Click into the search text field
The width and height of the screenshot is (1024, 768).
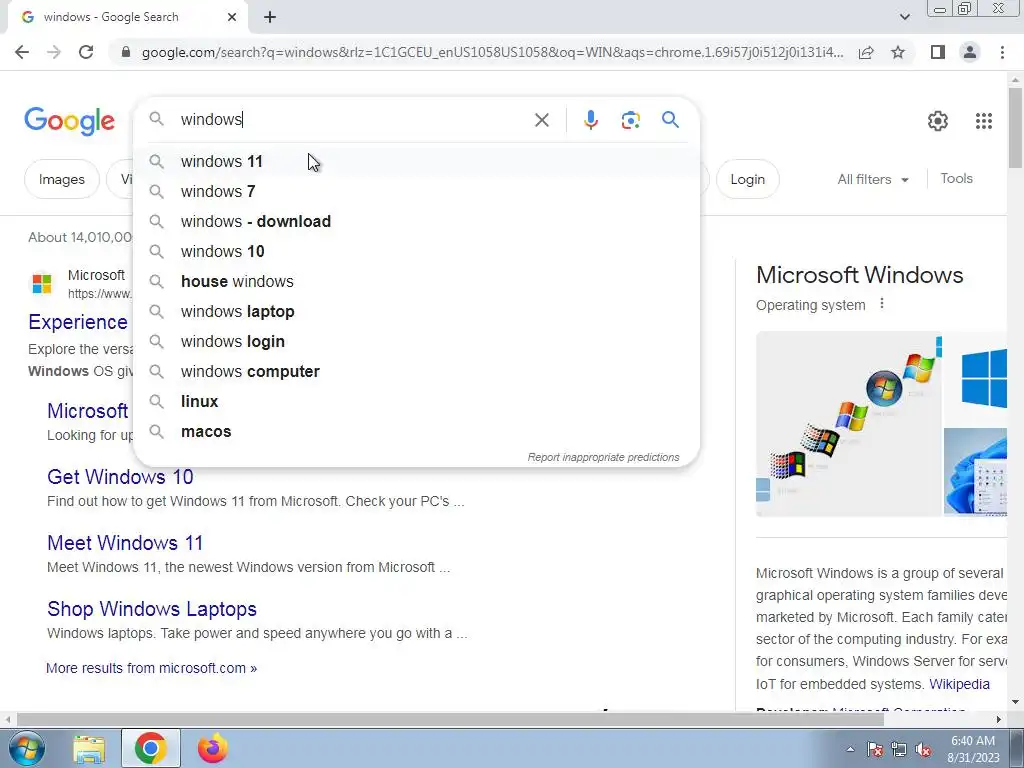[x=353, y=120]
